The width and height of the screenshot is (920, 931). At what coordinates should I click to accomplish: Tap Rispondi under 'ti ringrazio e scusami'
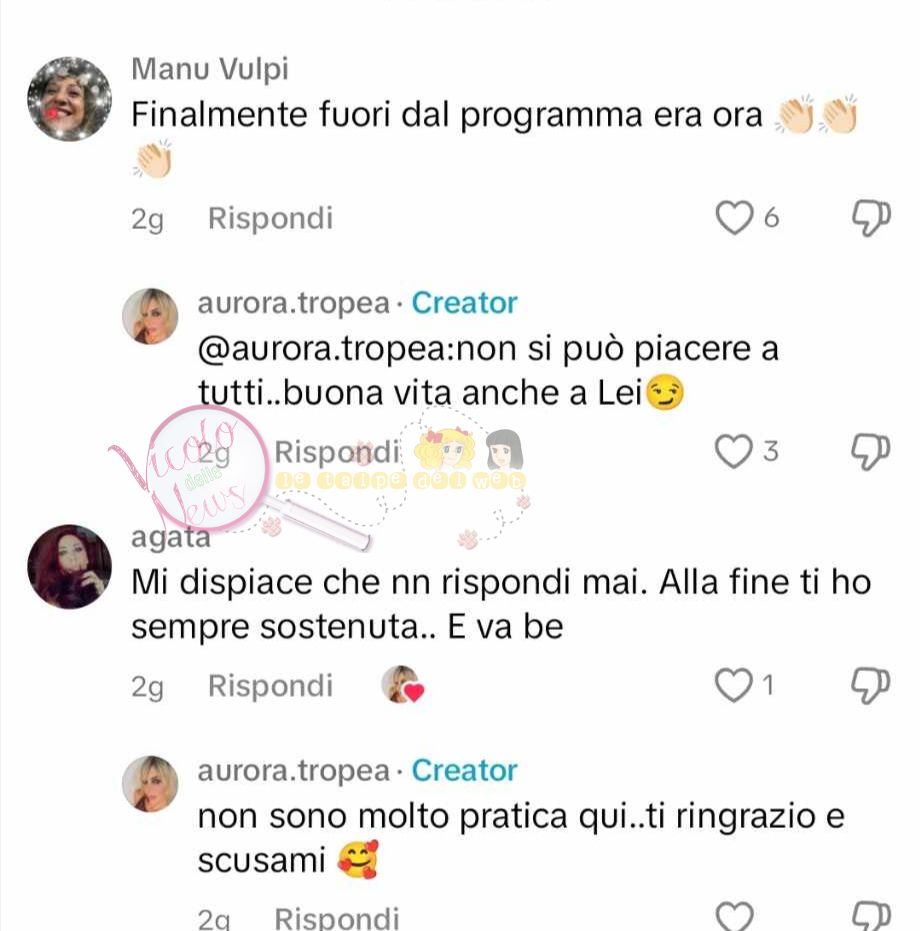pos(337,918)
